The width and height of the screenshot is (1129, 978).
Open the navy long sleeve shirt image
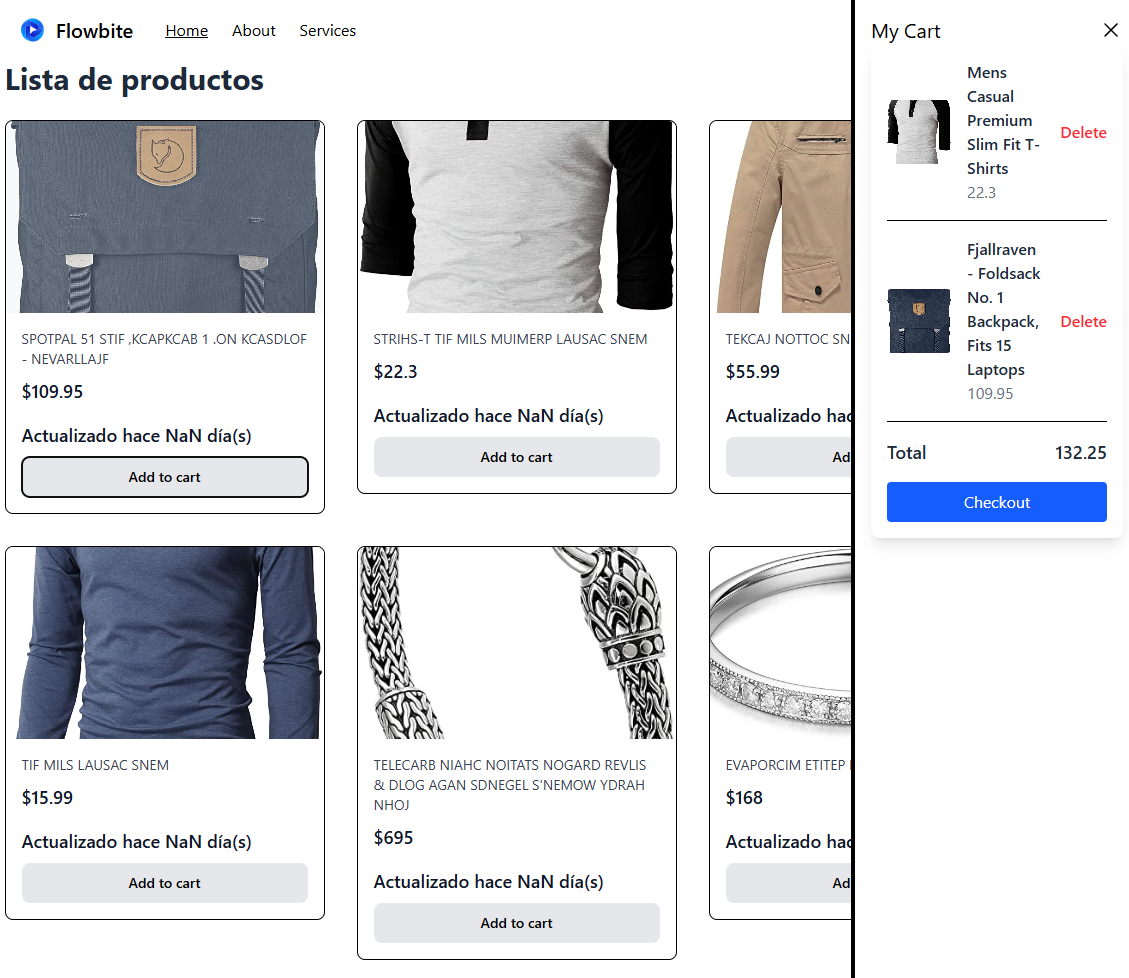(165, 643)
